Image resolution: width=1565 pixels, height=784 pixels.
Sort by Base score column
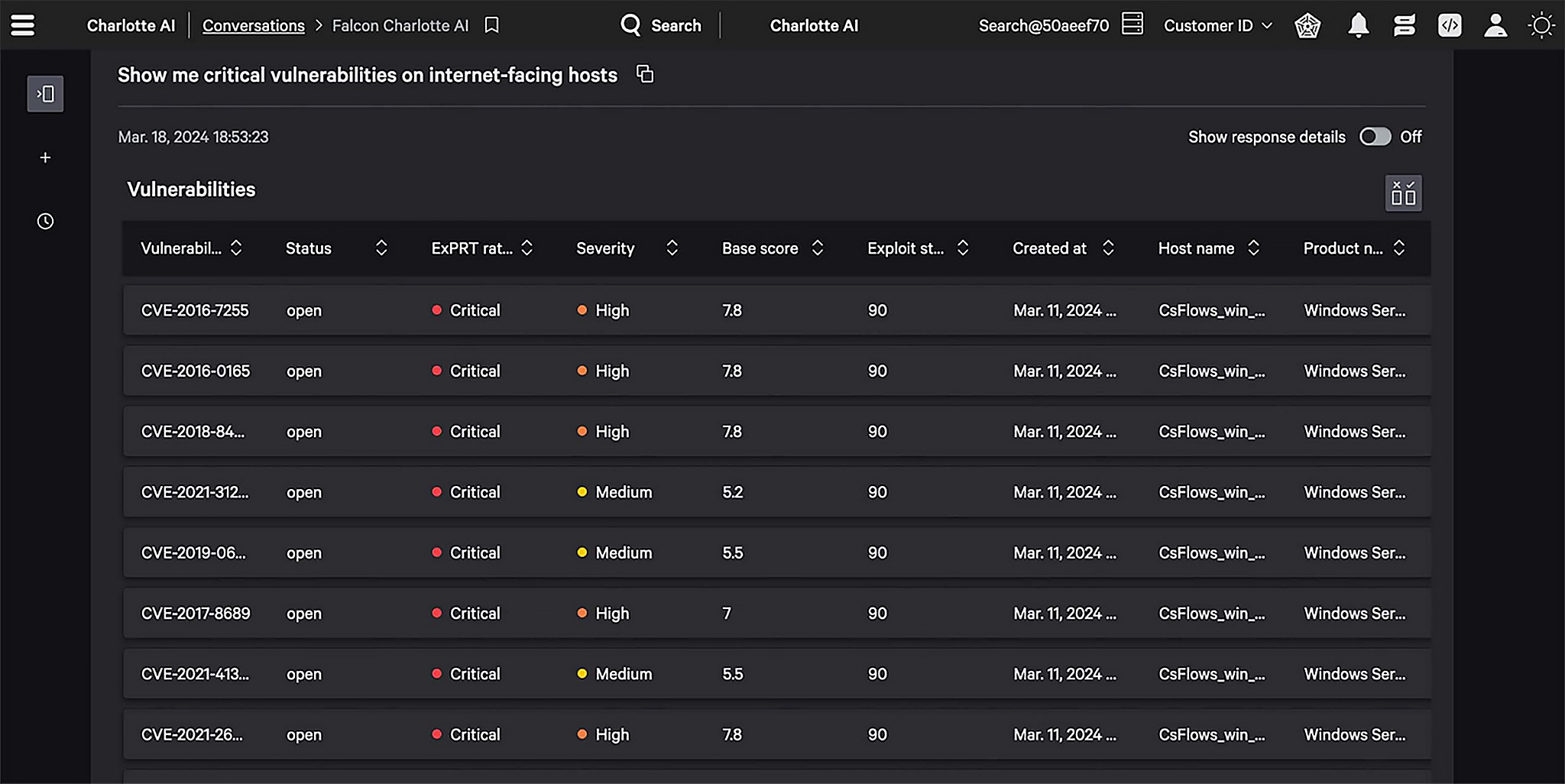[817, 248]
